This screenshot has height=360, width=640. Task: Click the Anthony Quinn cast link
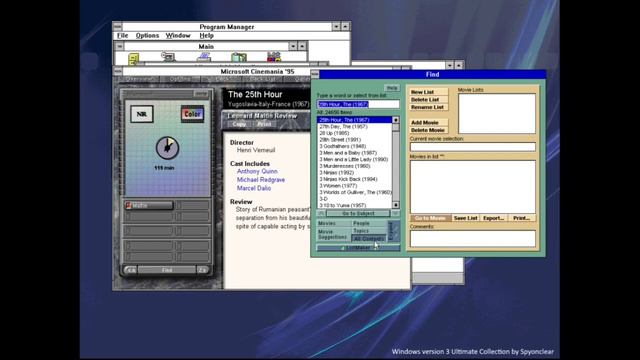tap(257, 171)
